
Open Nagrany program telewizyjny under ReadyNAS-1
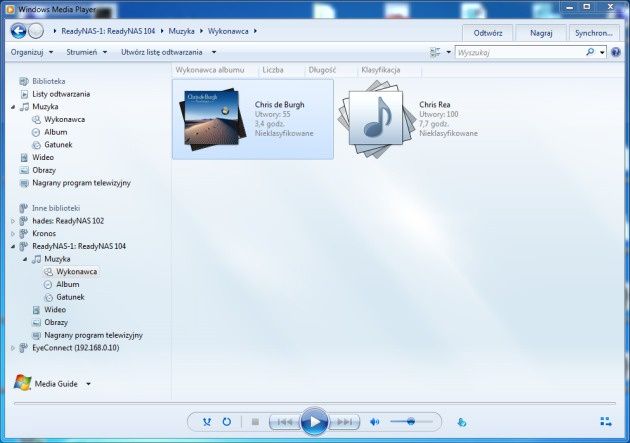click(93, 335)
